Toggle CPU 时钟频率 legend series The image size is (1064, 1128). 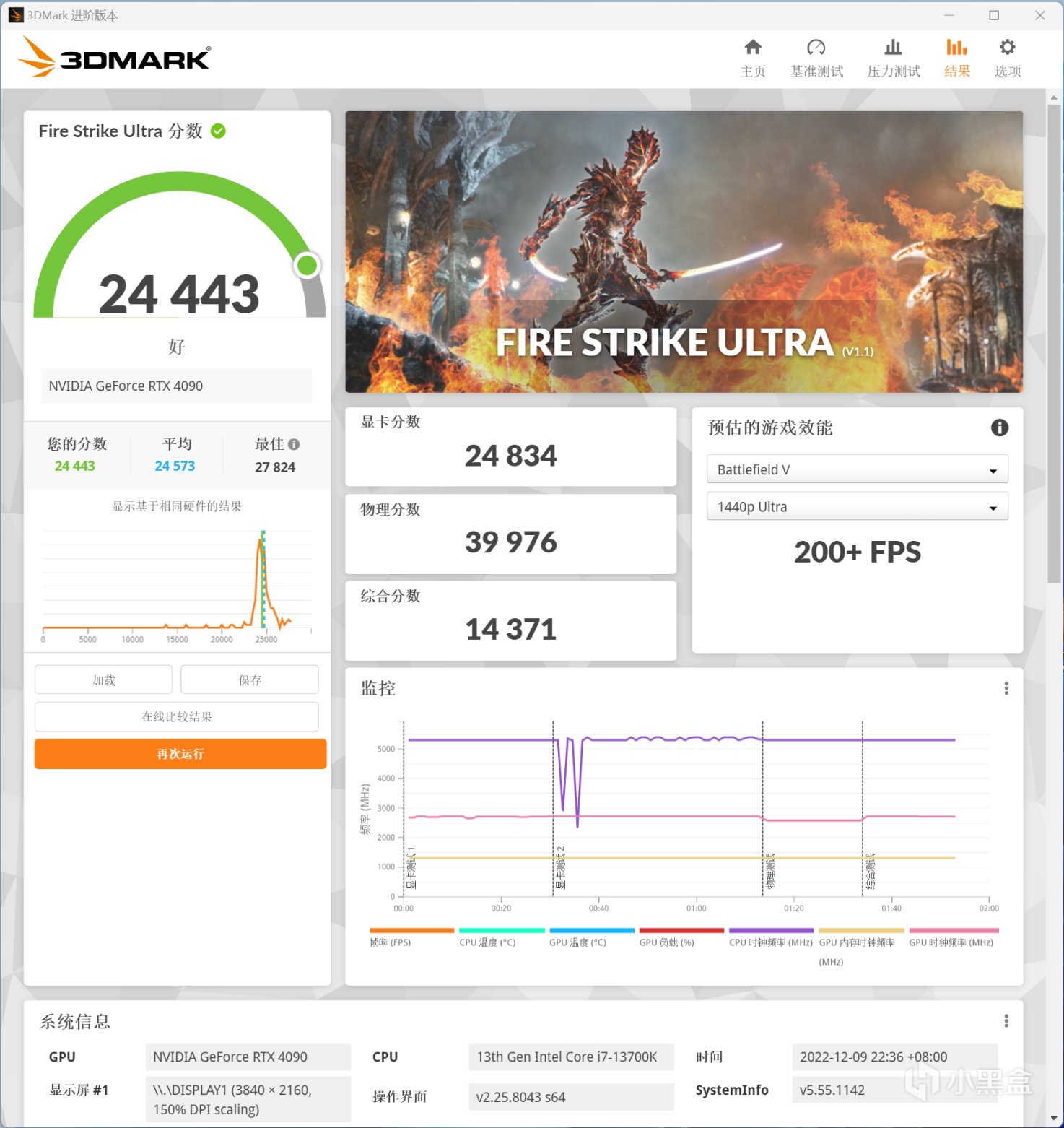(x=772, y=937)
